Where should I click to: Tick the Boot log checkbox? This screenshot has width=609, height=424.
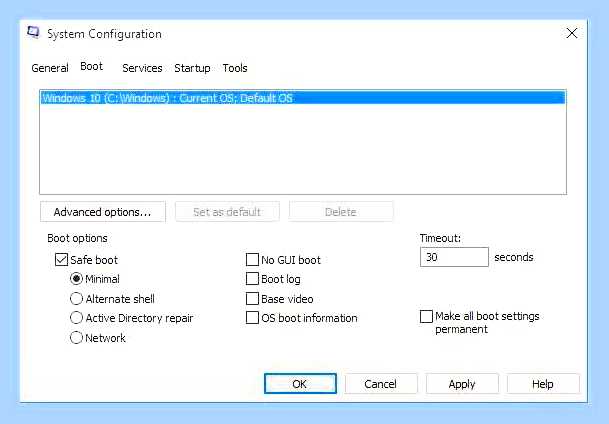pyautogui.click(x=252, y=279)
